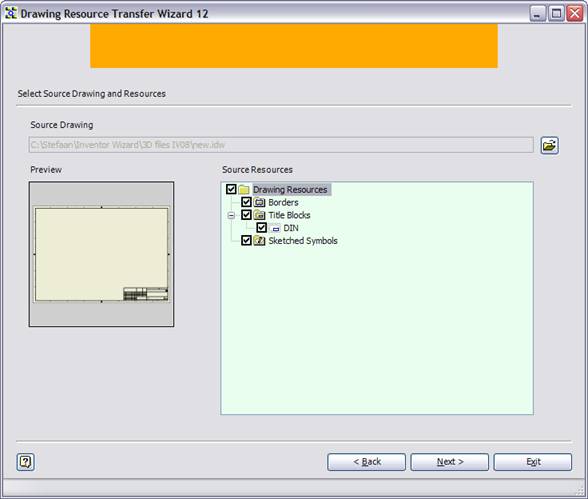
Task: Click the DIN title block icon
Action: [274, 228]
